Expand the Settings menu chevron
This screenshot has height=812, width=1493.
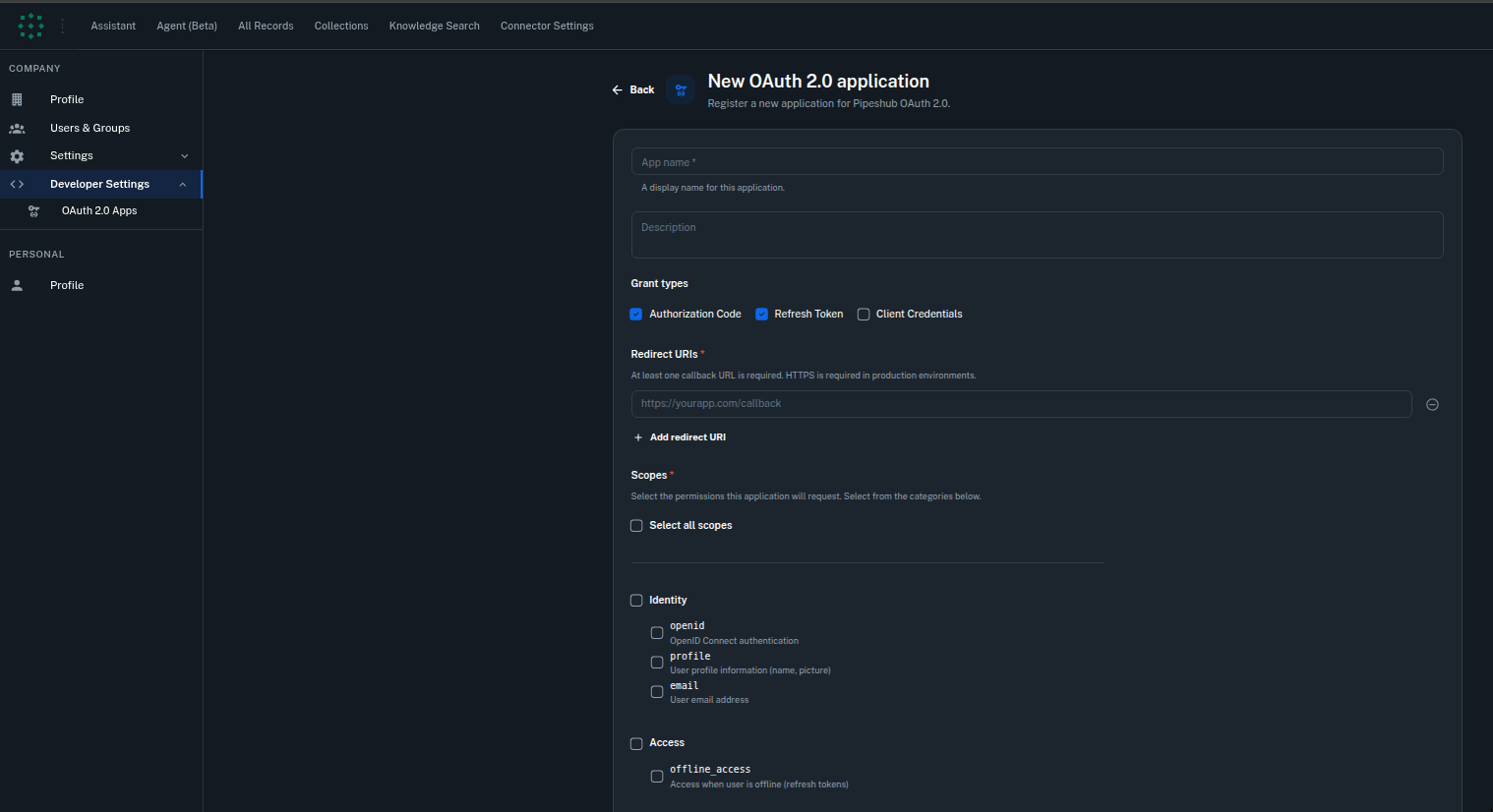tap(185, 155)
